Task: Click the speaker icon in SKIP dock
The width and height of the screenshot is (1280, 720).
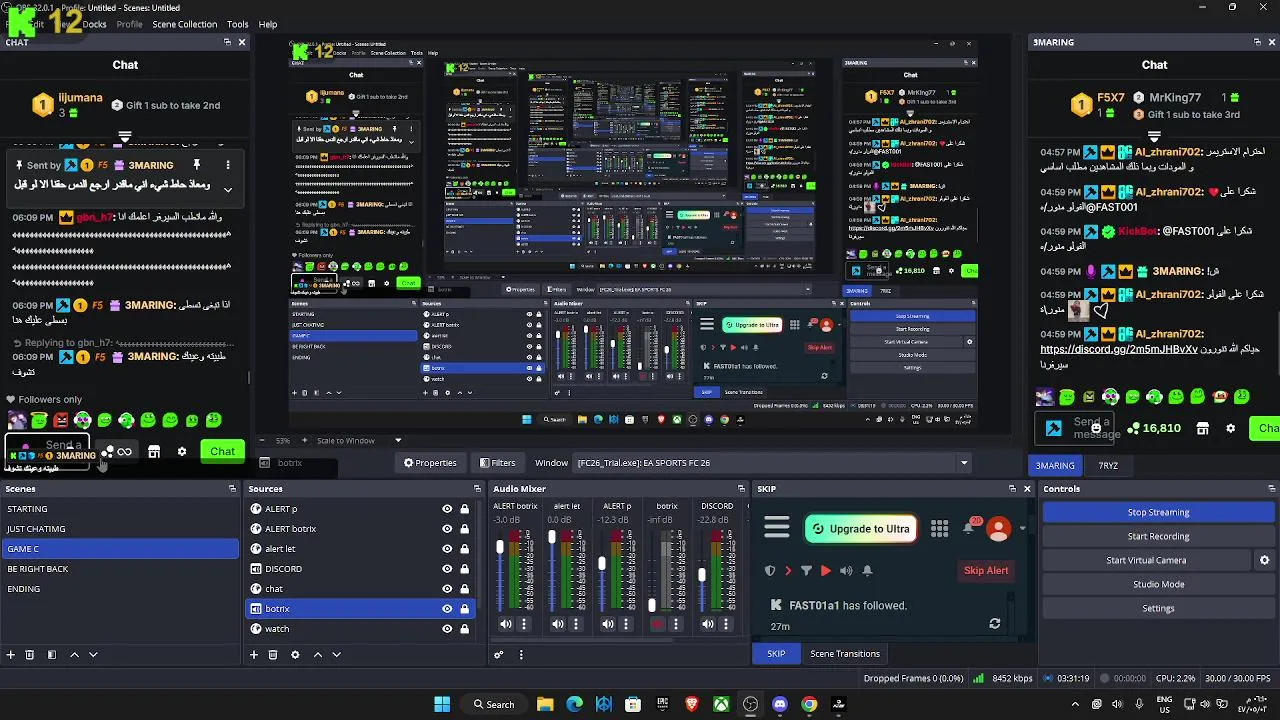Action: [x=846, y=571]
